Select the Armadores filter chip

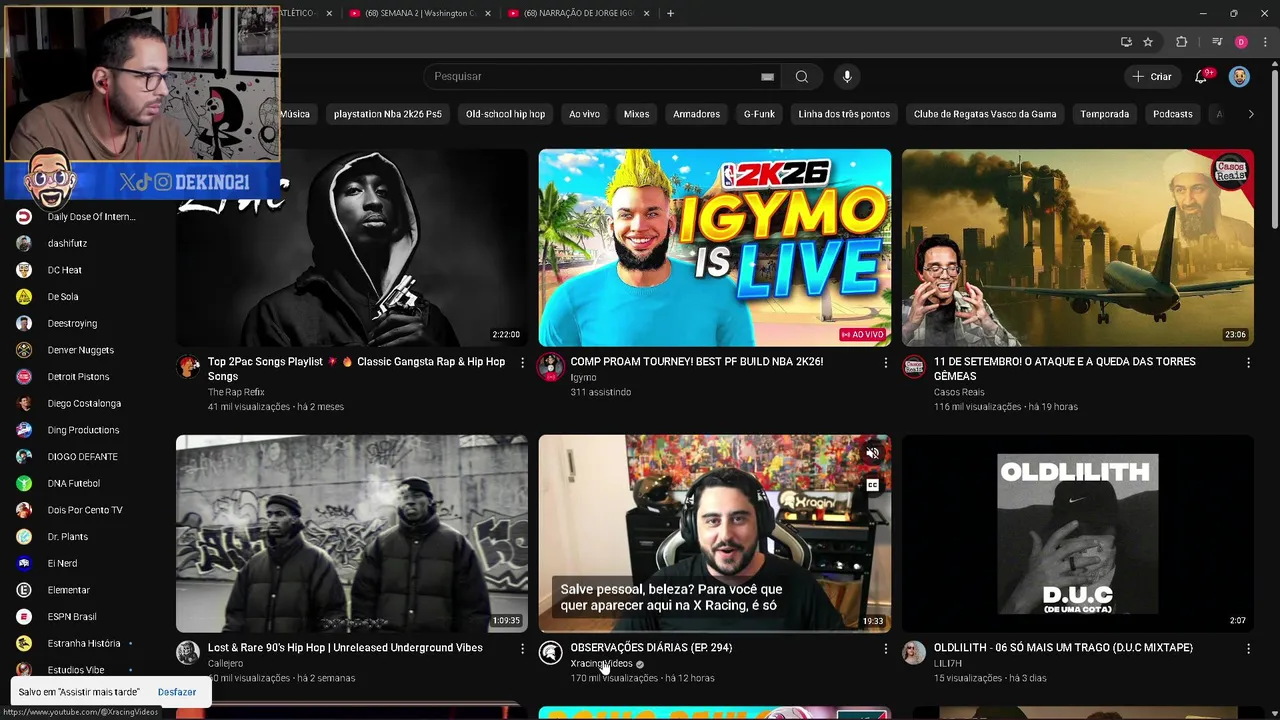(696, 114)
